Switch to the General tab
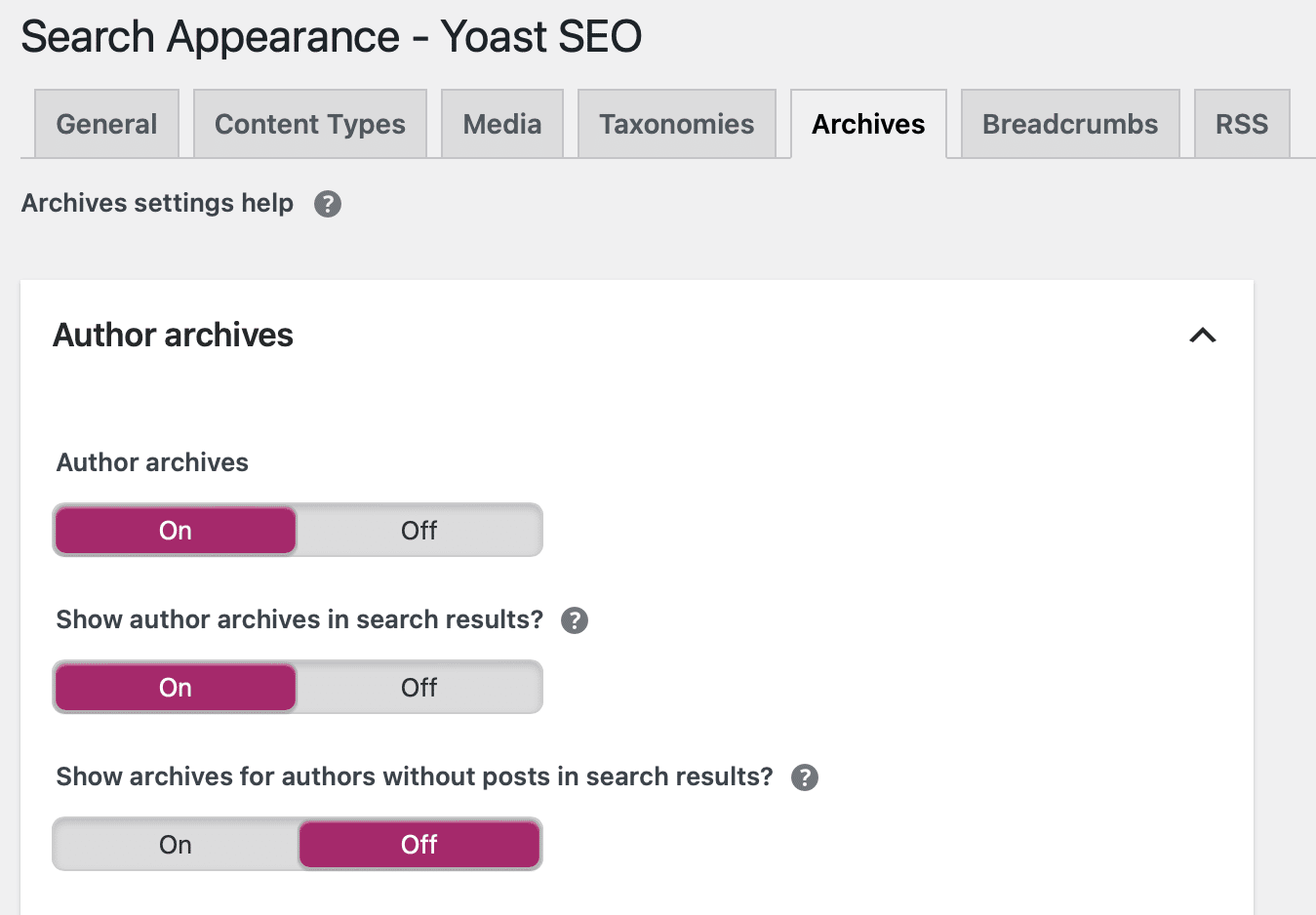The width and height of the screenshot is (1316, 915). 106,124
